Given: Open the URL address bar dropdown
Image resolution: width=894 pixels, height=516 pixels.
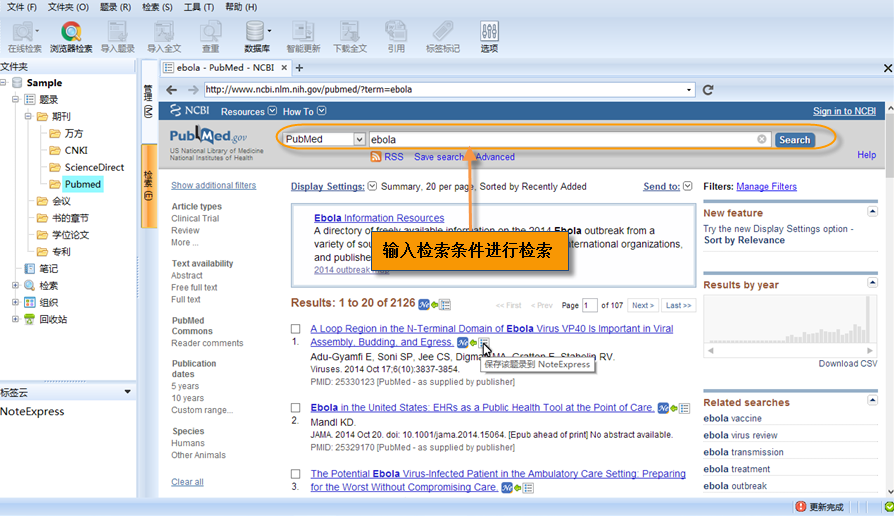Looking at the screenshot, I should pyautogui.click(x=689, y=90).
